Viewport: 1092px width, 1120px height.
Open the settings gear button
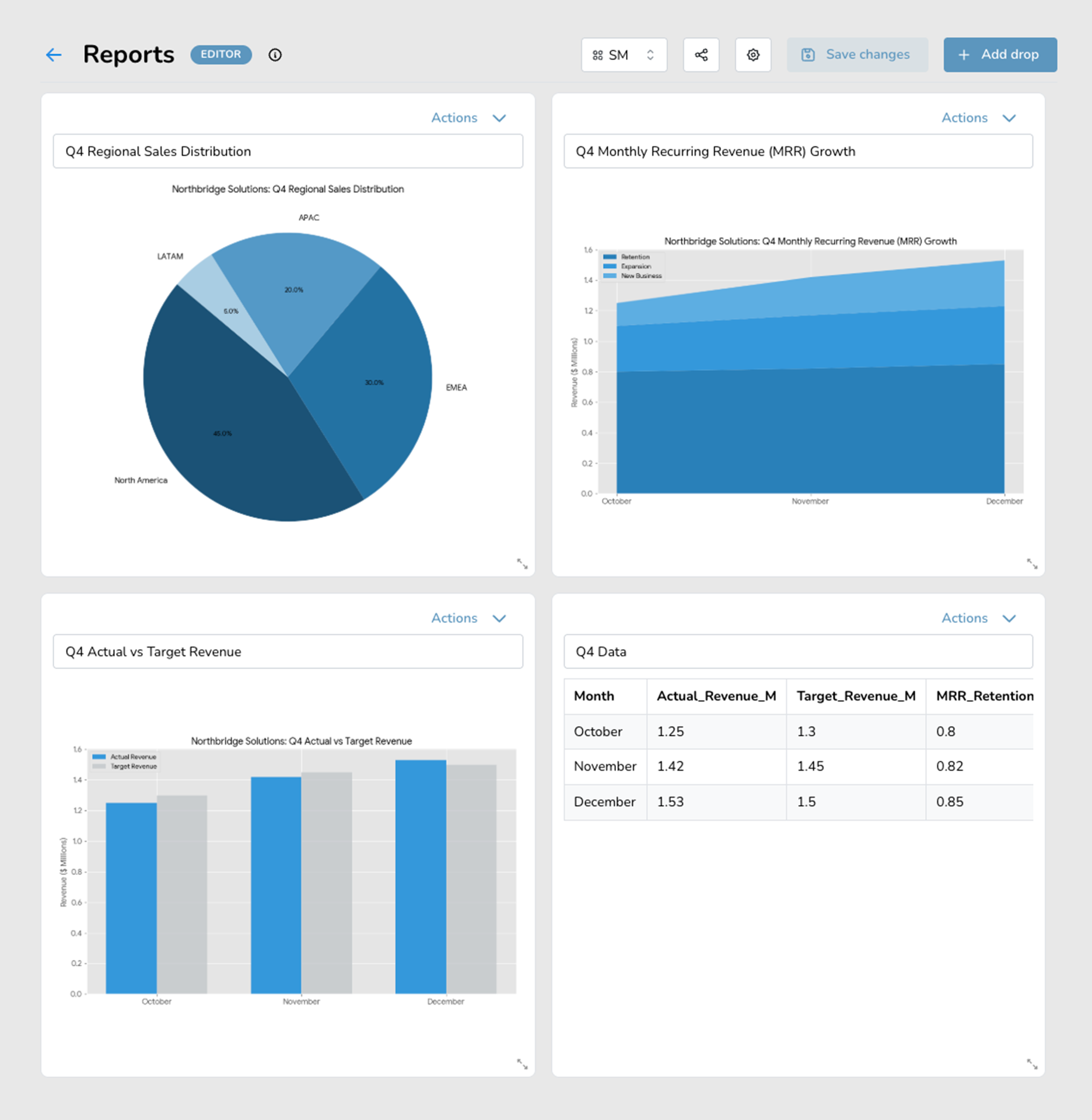click(753, 55)
